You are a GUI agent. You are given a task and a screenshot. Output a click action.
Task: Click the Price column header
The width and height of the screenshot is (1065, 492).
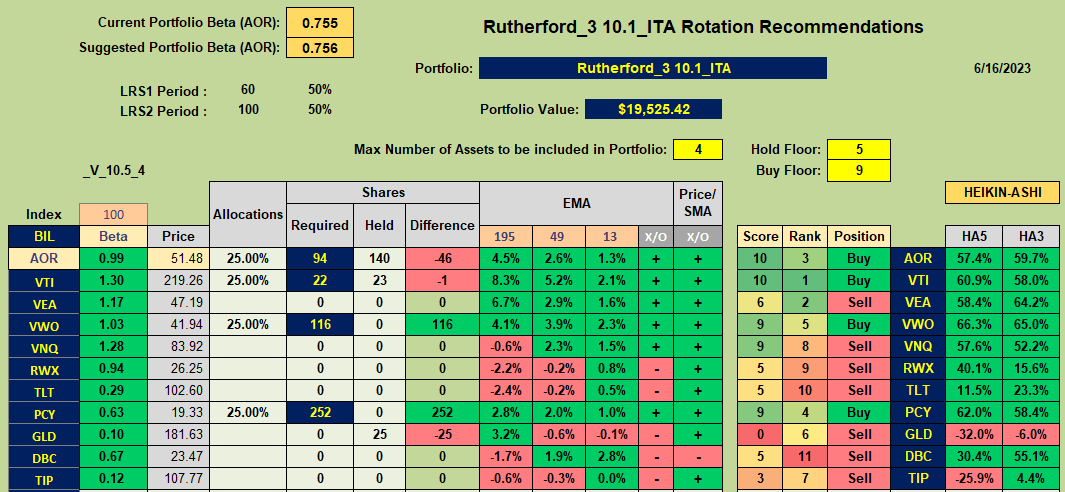[x=178, y=236]
